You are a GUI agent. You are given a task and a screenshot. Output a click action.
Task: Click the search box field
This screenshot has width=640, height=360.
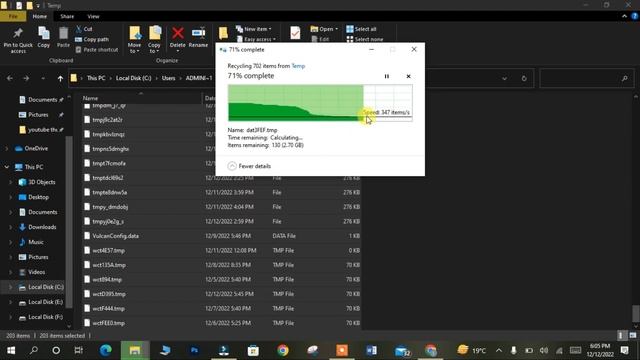[x=586, y=78]
